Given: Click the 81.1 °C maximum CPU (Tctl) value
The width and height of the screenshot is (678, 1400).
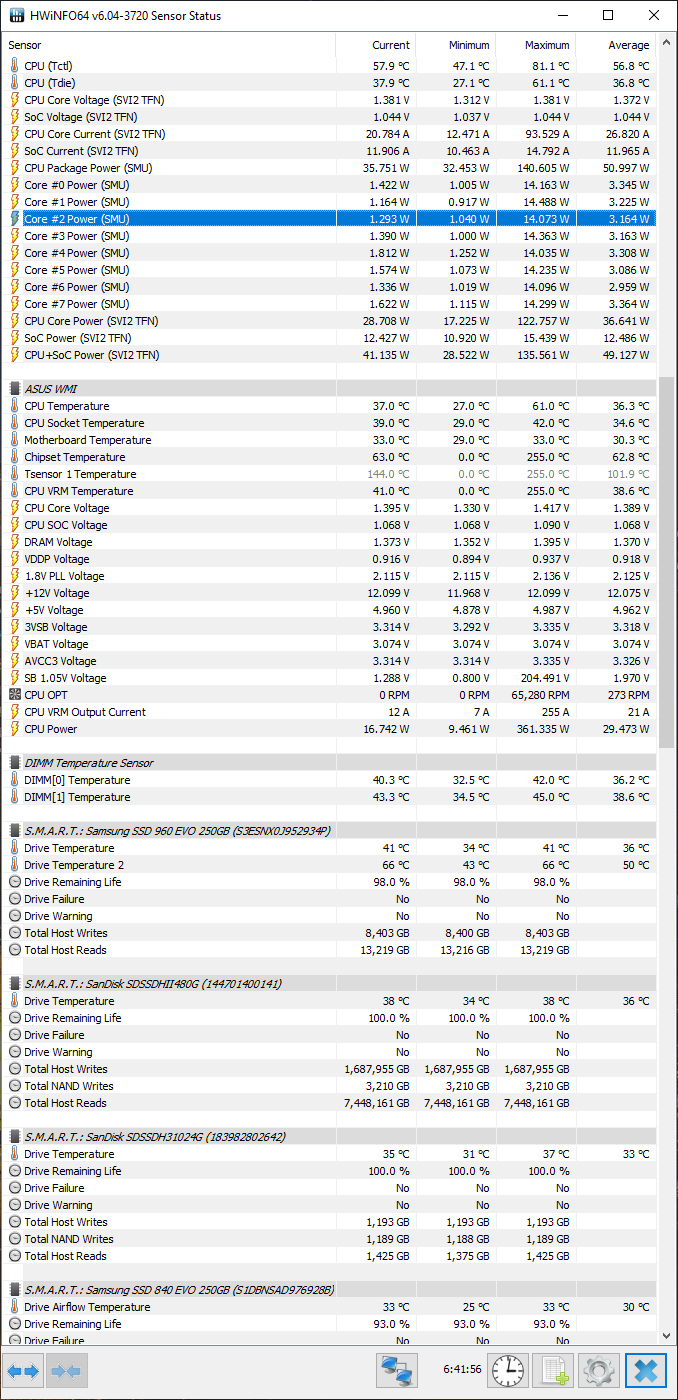Looking at the screenshot, I should point(550,65).
